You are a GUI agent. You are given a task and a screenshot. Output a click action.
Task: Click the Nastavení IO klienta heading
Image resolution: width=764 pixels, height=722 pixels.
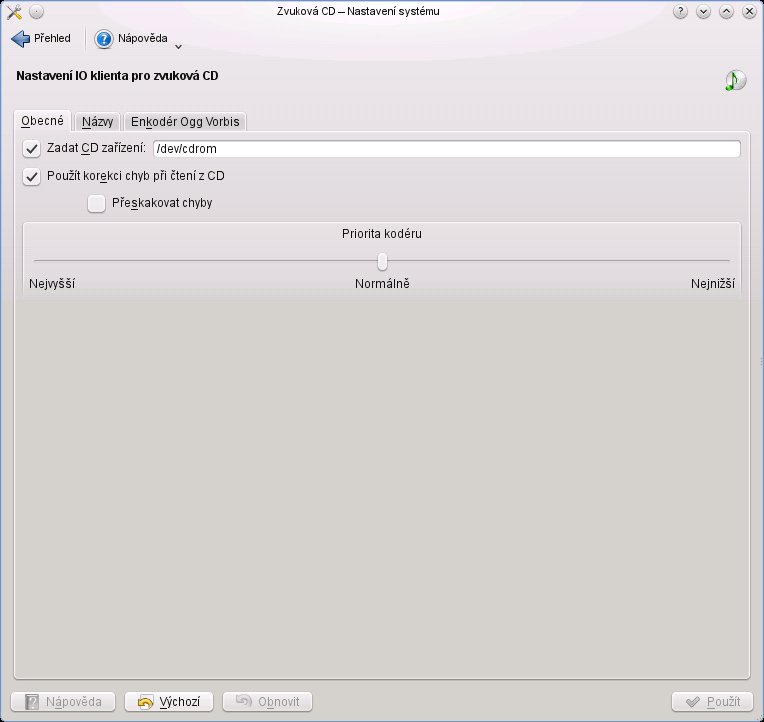(117, 76)
